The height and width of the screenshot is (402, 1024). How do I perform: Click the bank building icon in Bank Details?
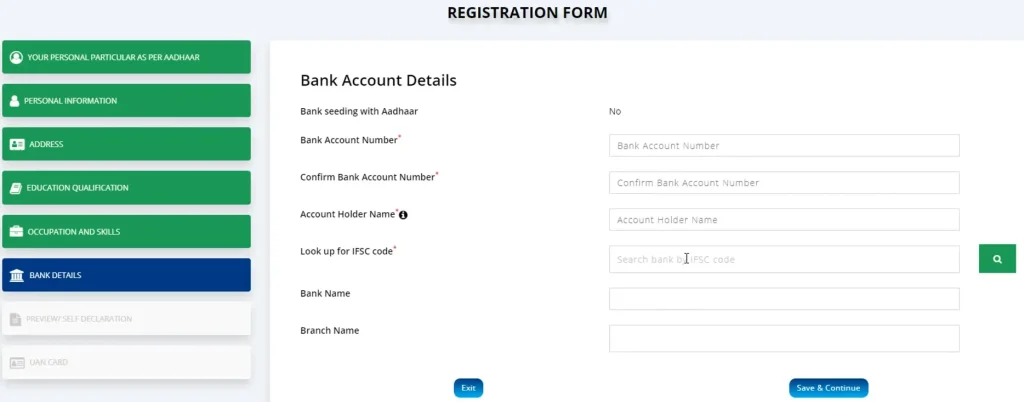tap(16, 275)
